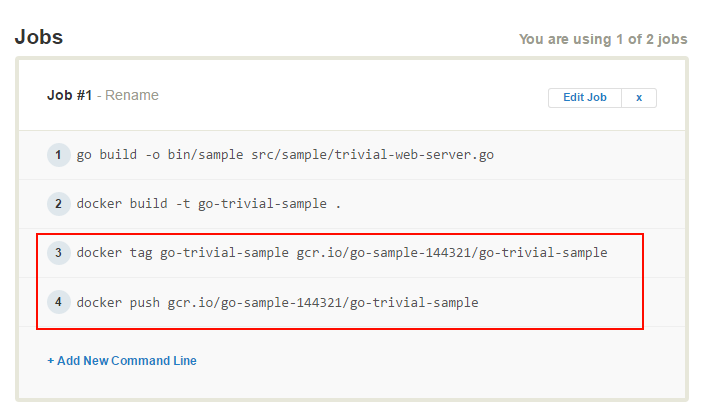Click the step 2 number badge
The height and width of the screenshot is (414, 704).
(58, 204)
